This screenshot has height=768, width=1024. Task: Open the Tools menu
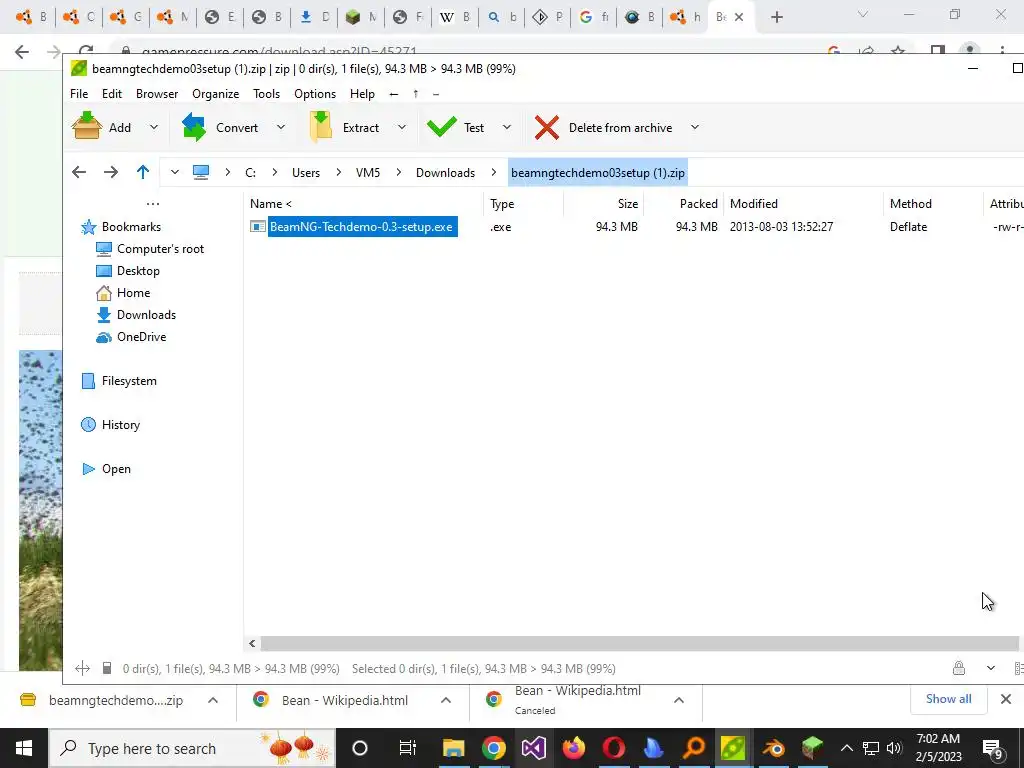[266, 94]
